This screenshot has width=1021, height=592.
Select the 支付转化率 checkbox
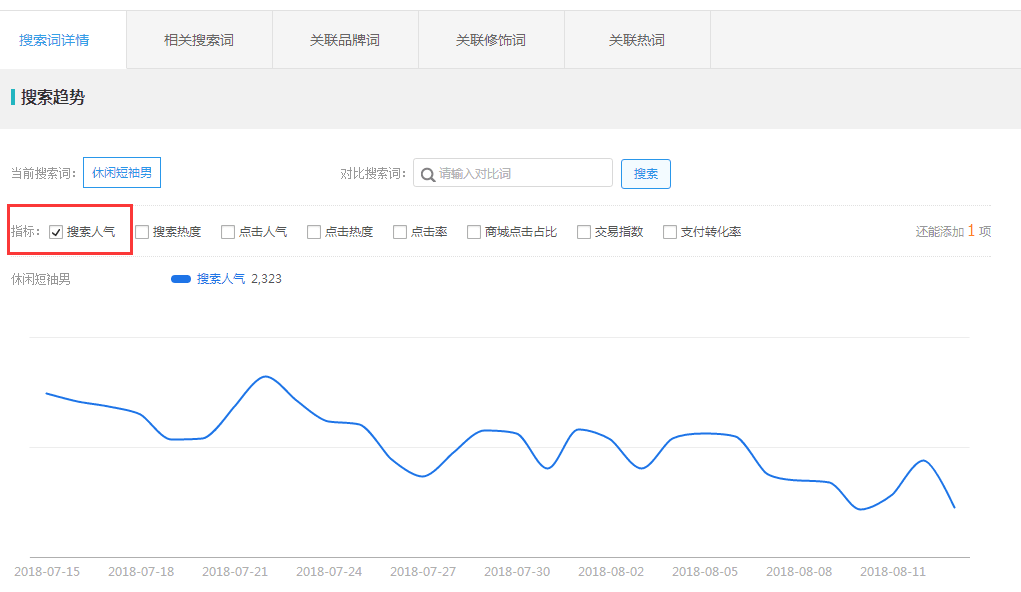tap(669, 231)
